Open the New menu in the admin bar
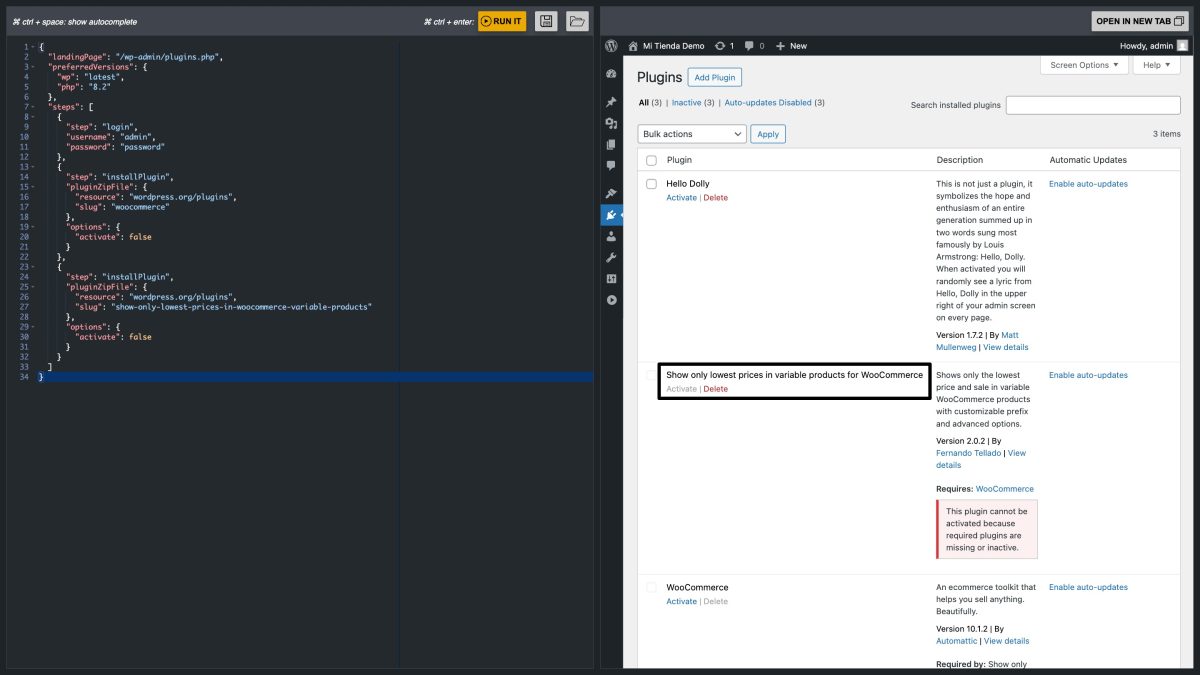The width and height of the screenshot is (1200, 675). (x=793, y=45)
